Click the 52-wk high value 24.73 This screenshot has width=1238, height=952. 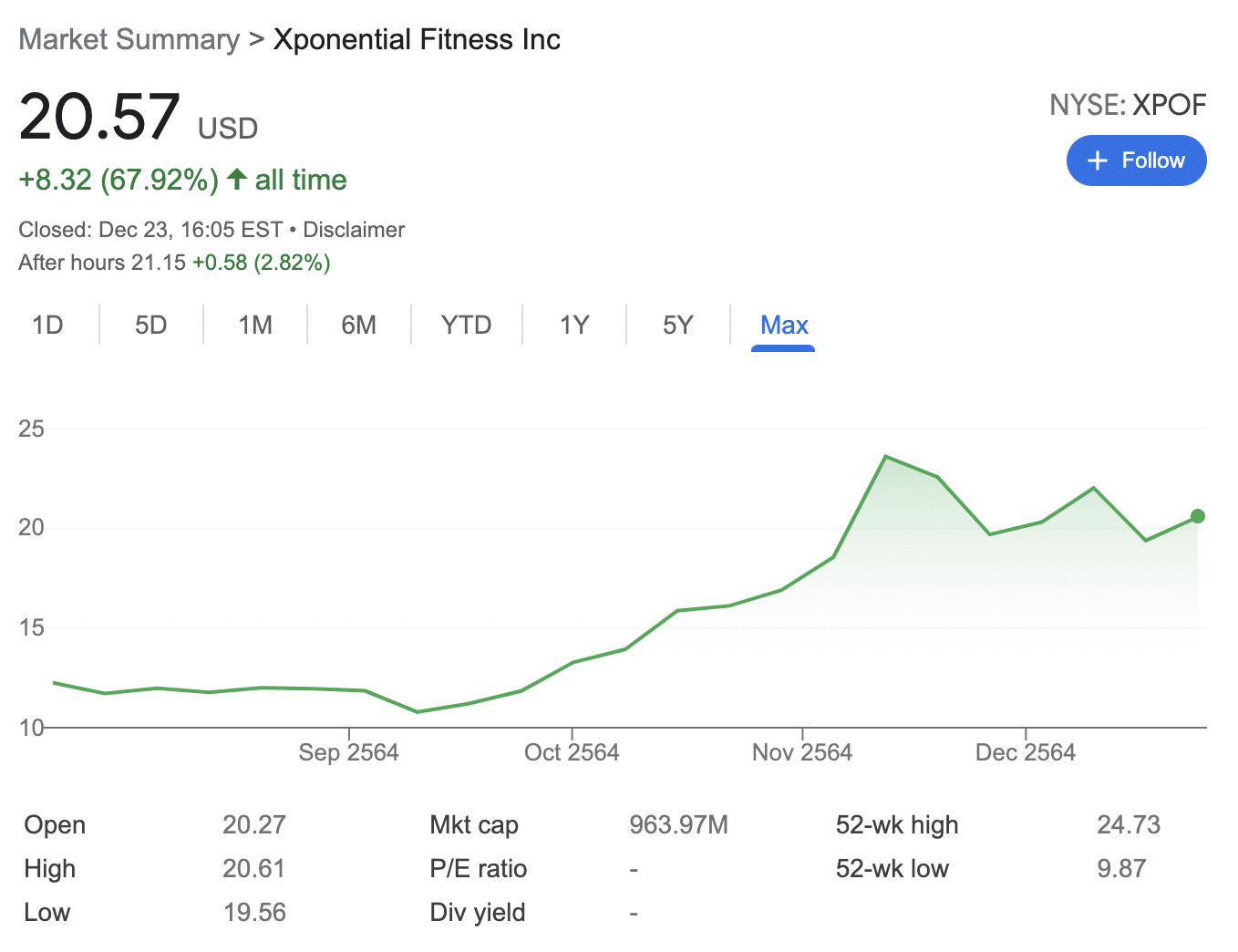[x=1129, y=824]
